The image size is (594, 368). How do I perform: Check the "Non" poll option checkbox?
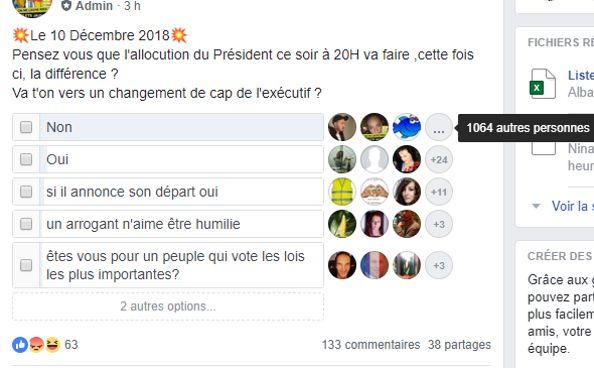pyautogui.click(x=26, y=127)
